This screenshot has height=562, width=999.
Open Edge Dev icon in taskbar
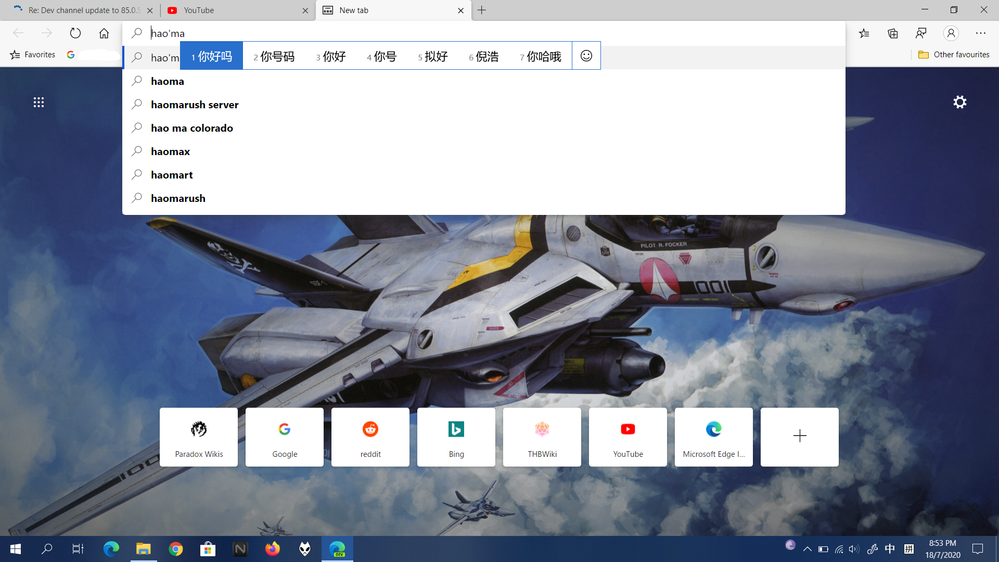[x=337, y=549]
